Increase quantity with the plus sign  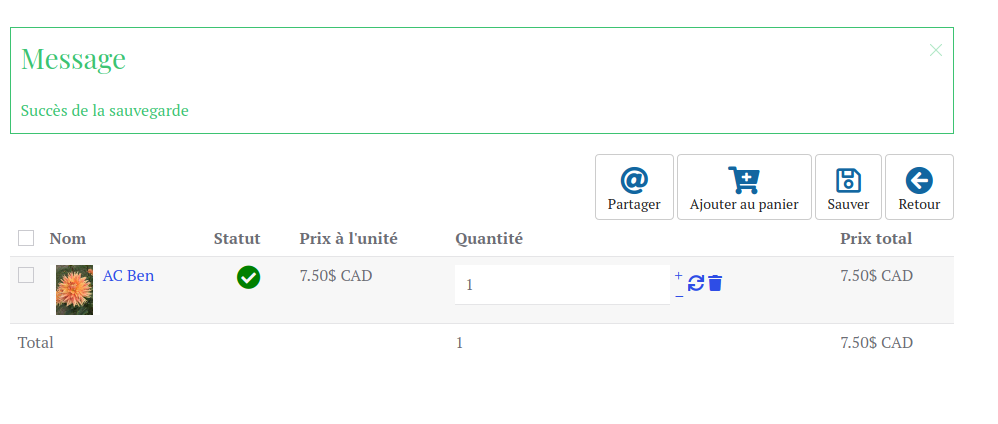[678, 276]
